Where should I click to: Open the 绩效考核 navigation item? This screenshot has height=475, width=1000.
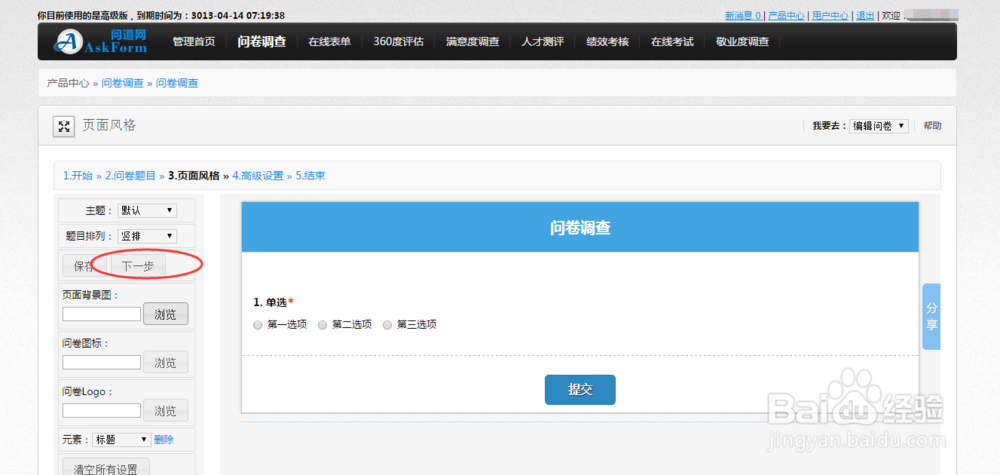608,42
